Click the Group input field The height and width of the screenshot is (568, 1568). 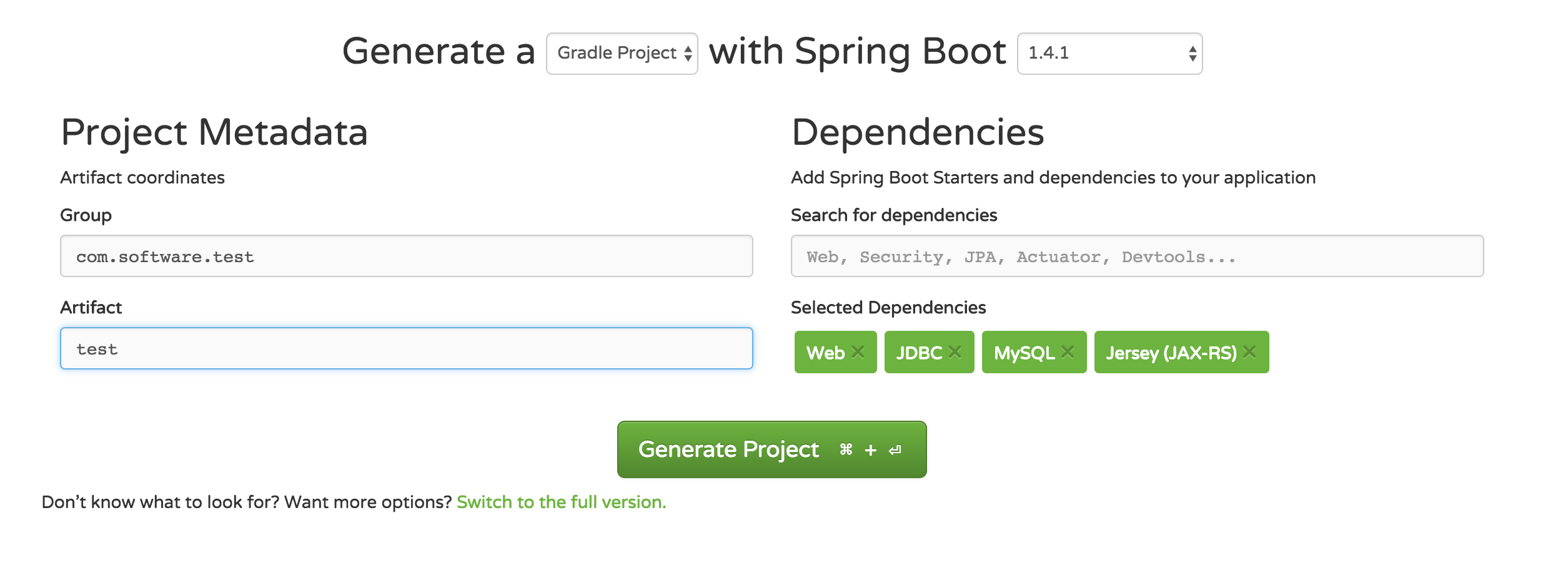[406, 256]
